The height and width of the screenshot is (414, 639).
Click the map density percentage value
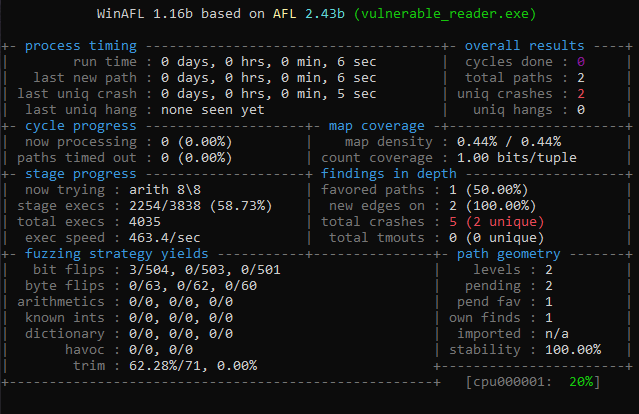tap(505, 142)
